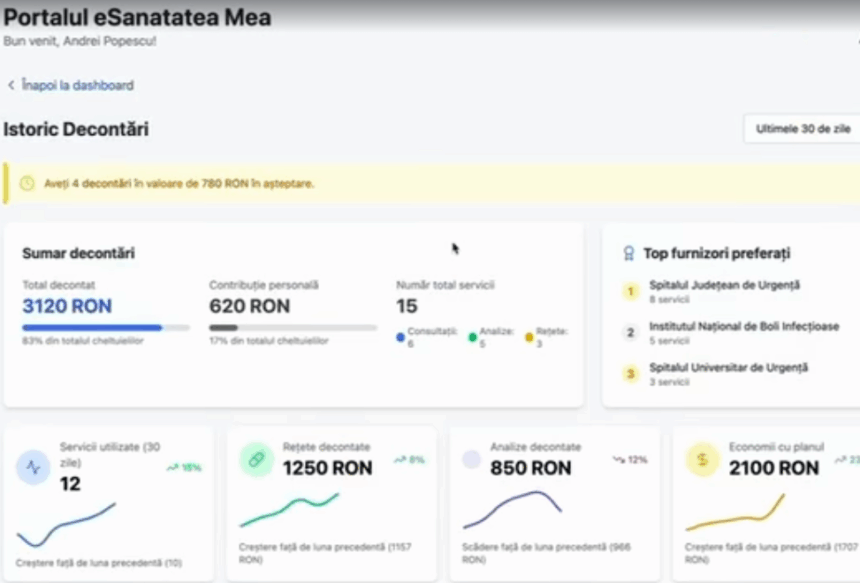Click the rank 2 badge for Institutul Național

[x=630, y=333]
